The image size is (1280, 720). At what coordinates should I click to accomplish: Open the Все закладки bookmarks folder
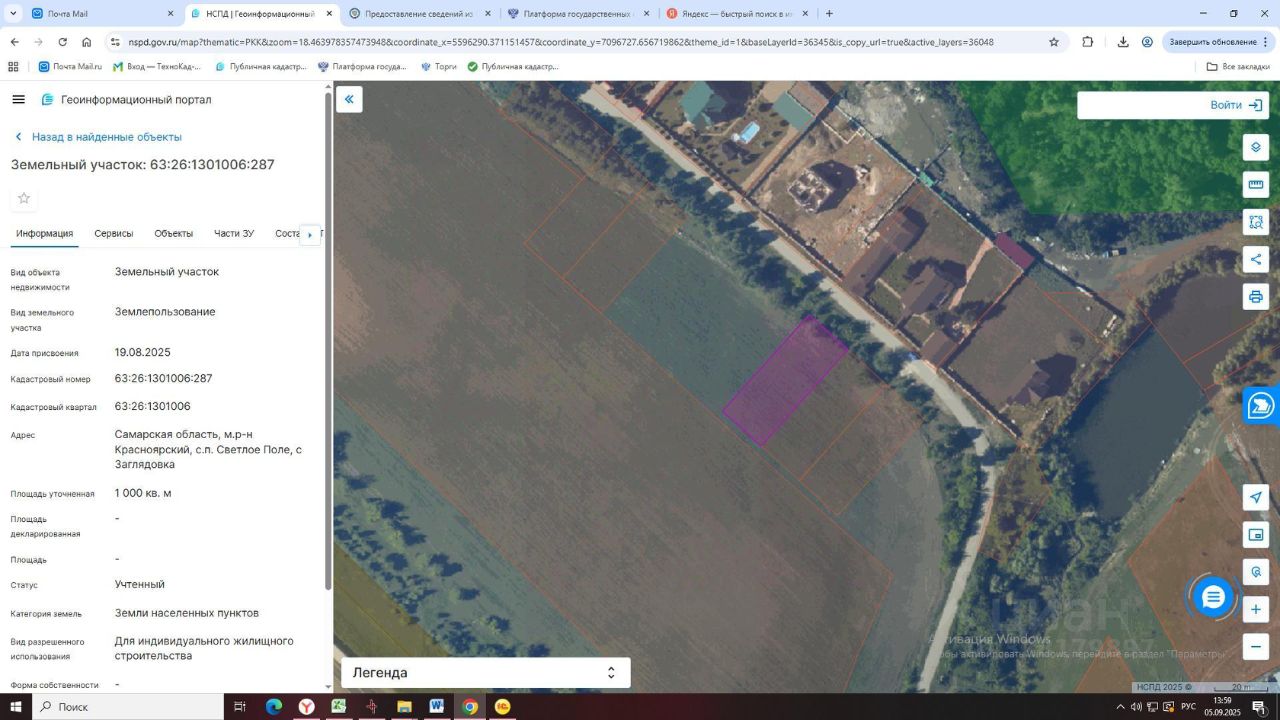click(1239, 66)
